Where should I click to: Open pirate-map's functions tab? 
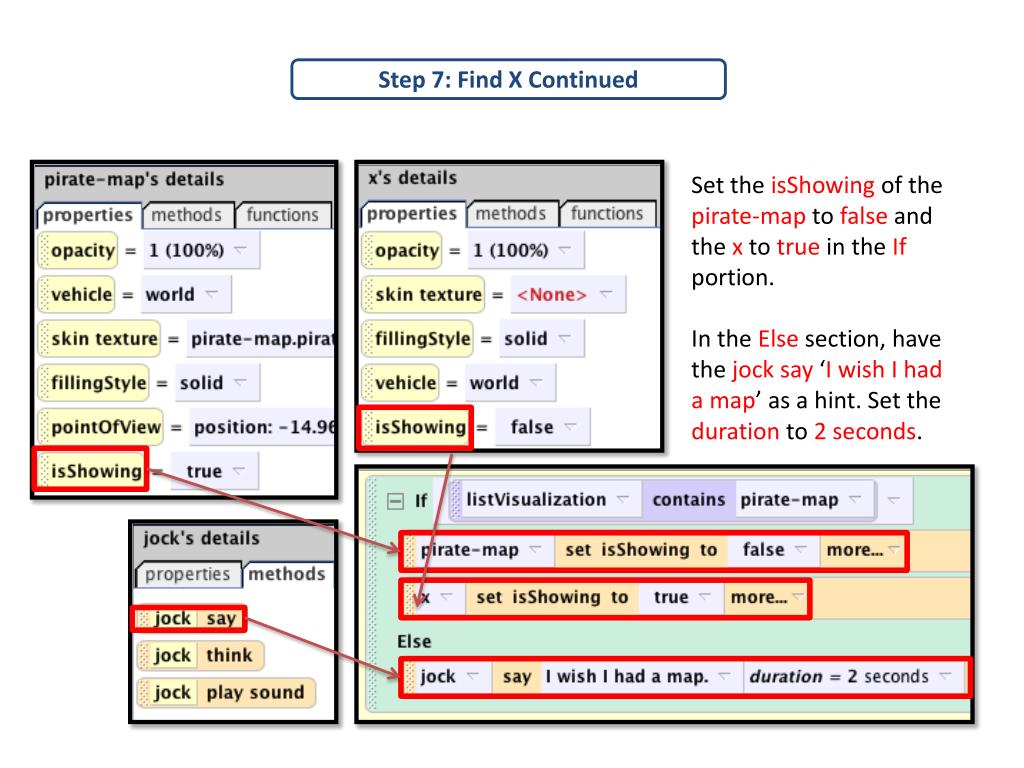click(282, 215)
